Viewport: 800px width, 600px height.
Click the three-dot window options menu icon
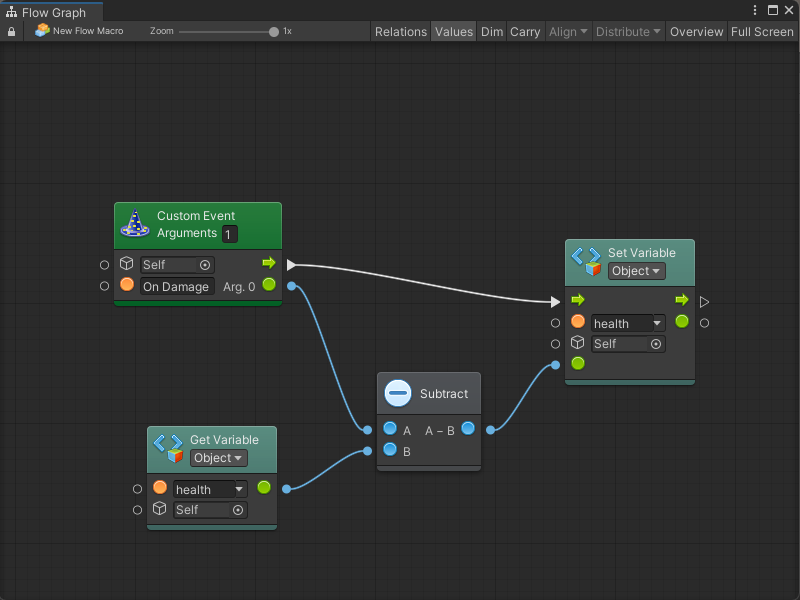click(756, 10)
